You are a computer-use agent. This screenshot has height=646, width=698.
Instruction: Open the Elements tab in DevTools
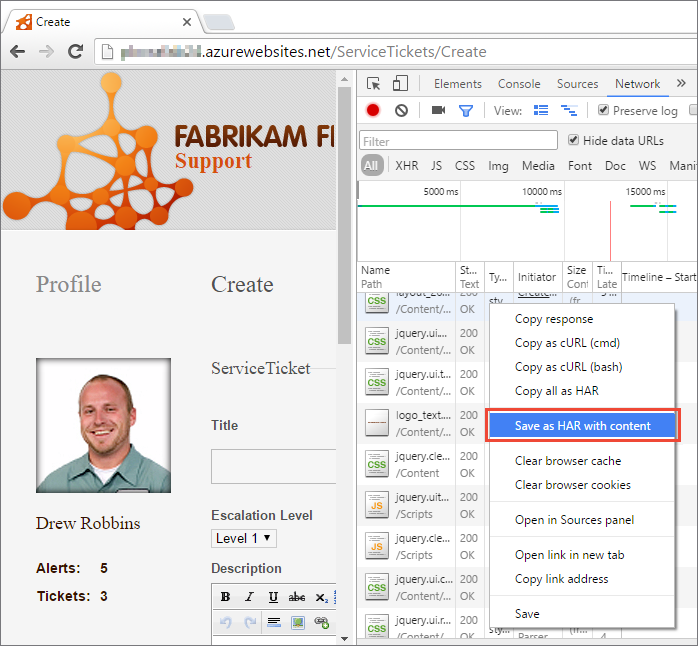[458, 84]
